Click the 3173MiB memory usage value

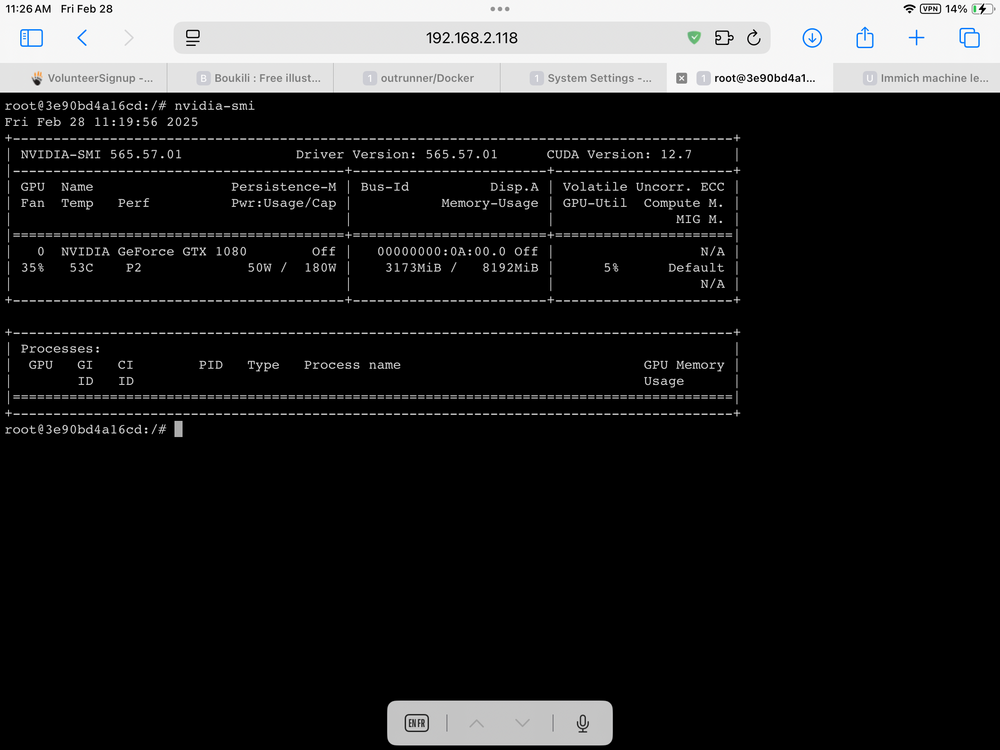point(413,268)
